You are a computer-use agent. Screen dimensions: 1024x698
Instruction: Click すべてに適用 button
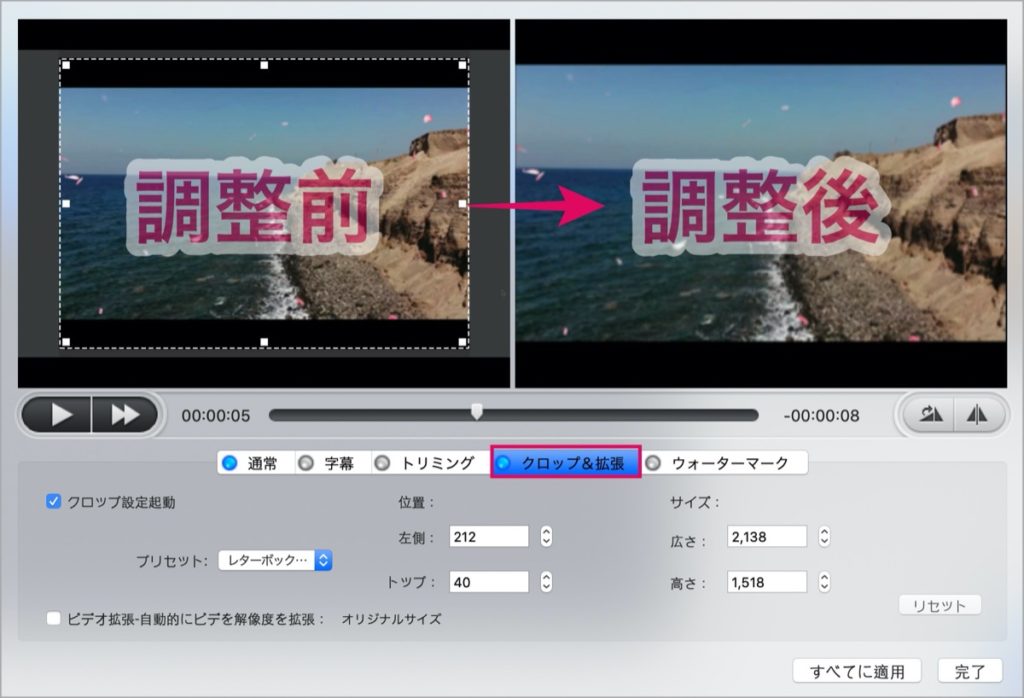(x=857, y=671)
